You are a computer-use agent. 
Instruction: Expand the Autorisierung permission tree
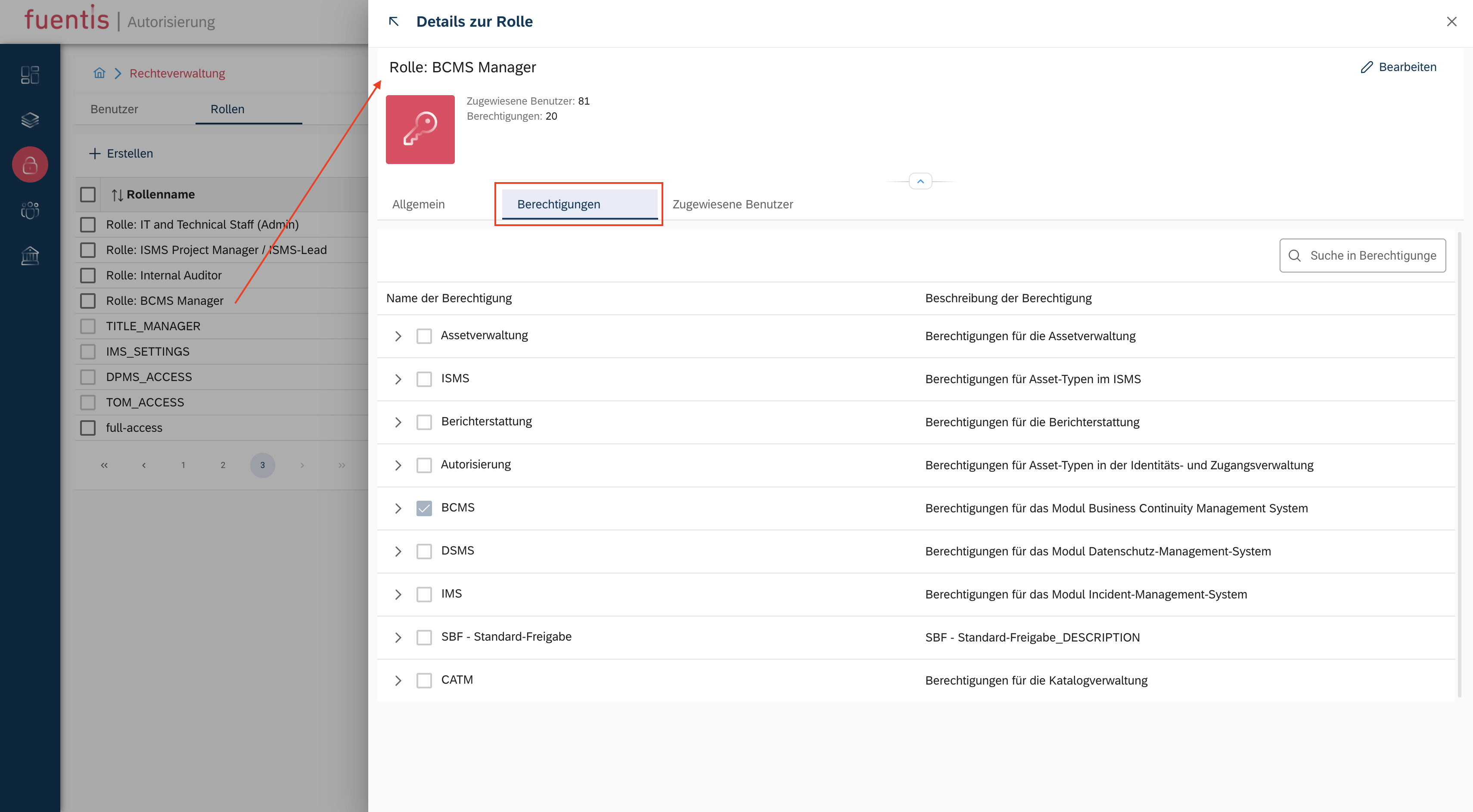[398, 465]
